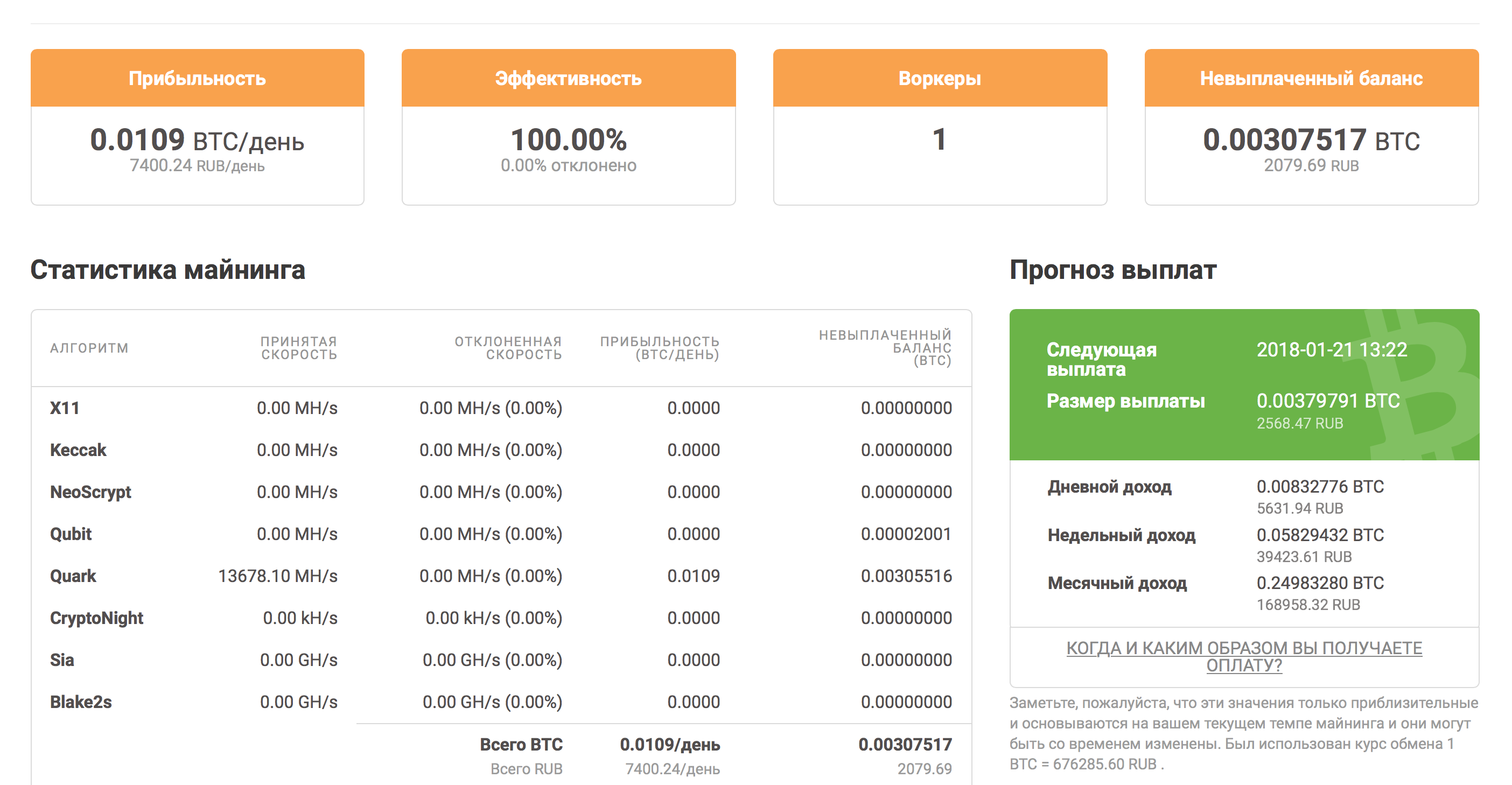Click 2079.69 RUB in the unpaid balance card
The width and height of the screenshot is (1512, 785).
pyautogui.click(x=1311, y=166)
